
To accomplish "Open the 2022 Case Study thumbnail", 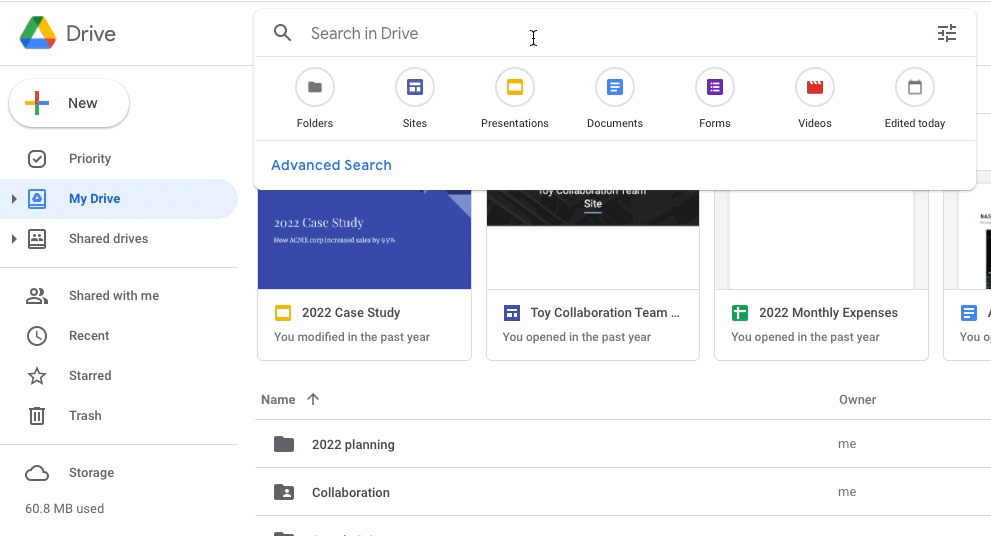I will 364,240.
